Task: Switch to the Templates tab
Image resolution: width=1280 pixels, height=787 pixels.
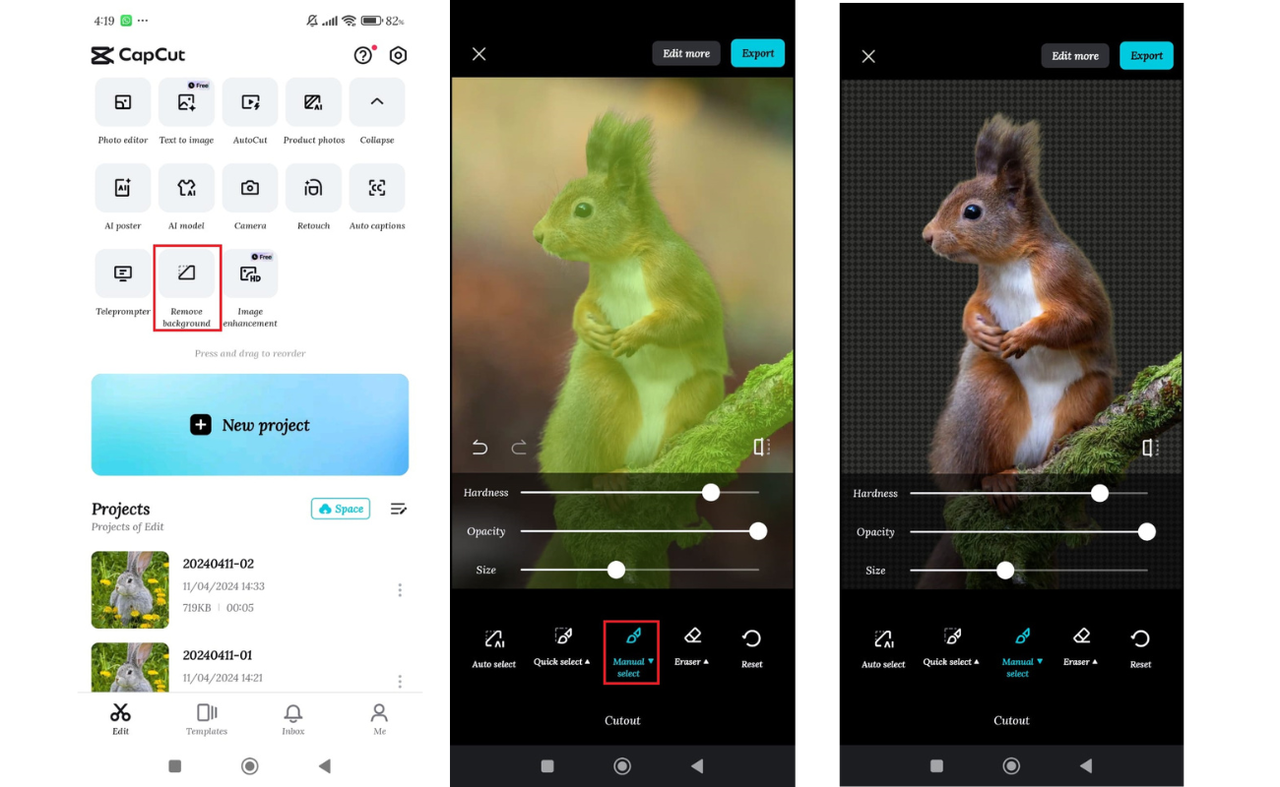Action: 207,719
